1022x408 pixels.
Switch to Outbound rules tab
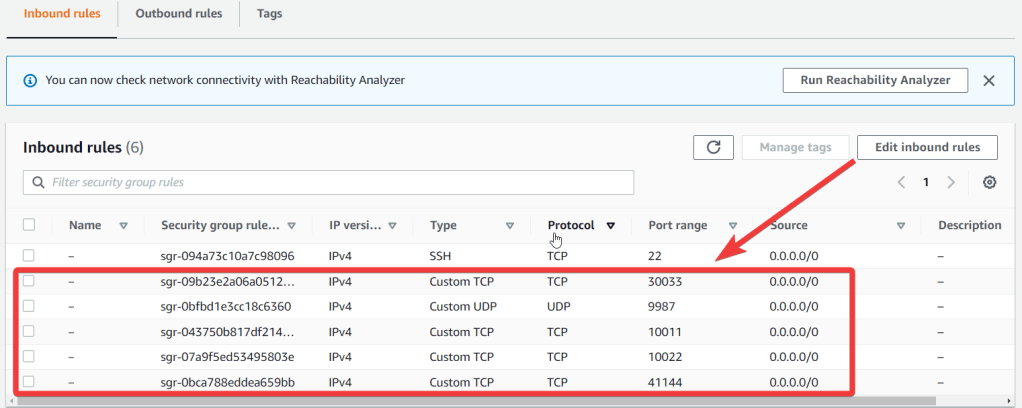(x=178, y=14)
